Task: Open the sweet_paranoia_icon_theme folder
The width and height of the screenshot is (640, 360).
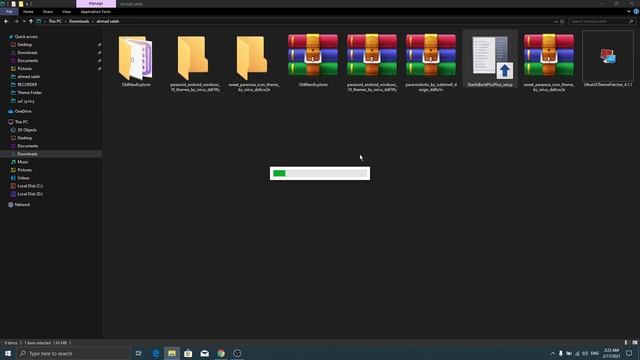Action: coord(253,63)
